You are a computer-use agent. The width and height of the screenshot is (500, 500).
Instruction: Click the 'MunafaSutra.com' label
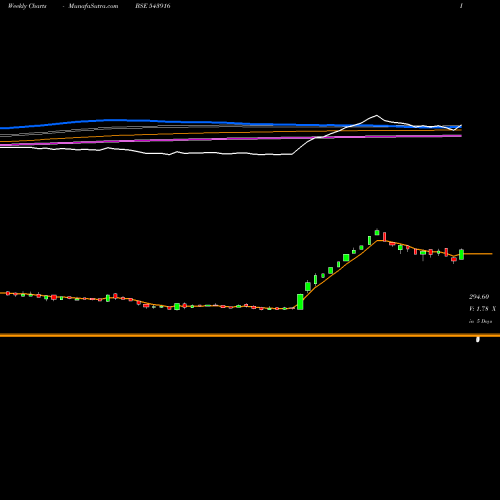[93, 6]
